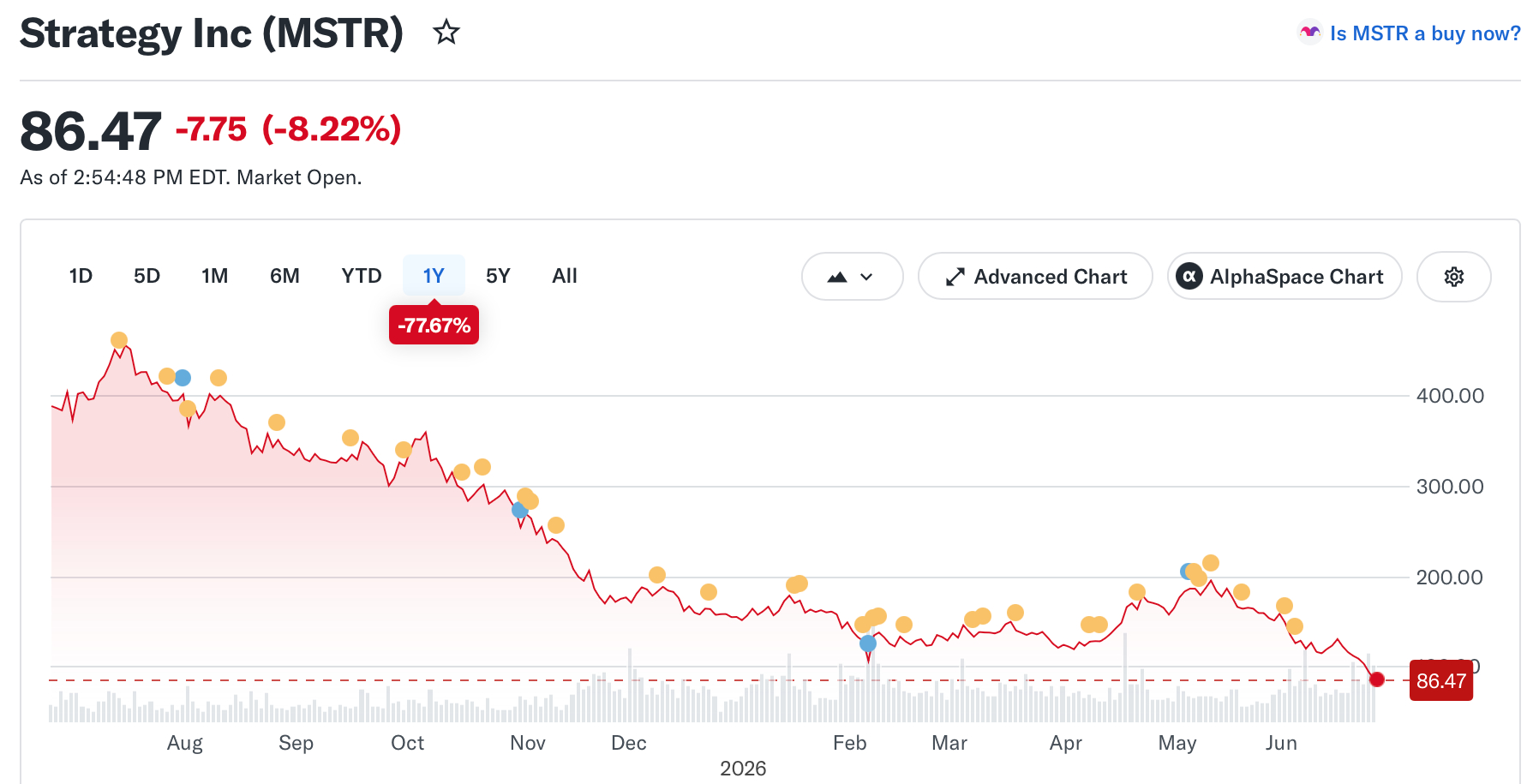Click the red current price dot on chart
Image resolution: width=1539 pixels, height=784 pixels.
point(1376,679)
